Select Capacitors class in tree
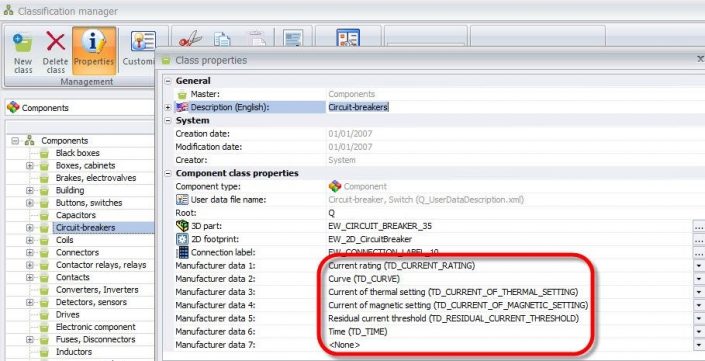 [x=76, y=215]
